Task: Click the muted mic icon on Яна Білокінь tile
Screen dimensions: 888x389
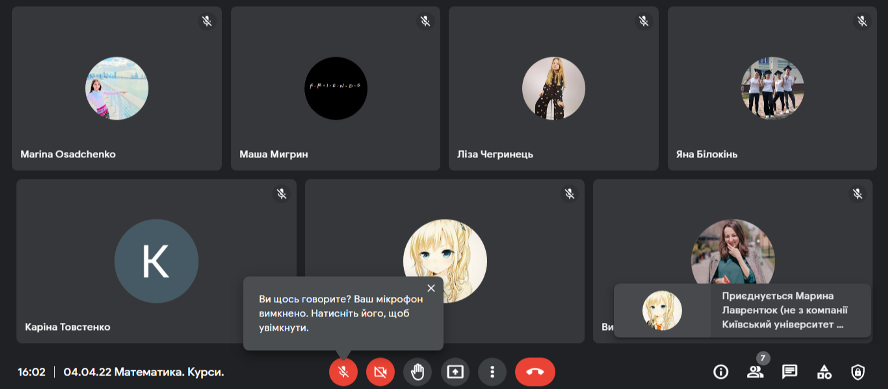Action: pos(862,21)
